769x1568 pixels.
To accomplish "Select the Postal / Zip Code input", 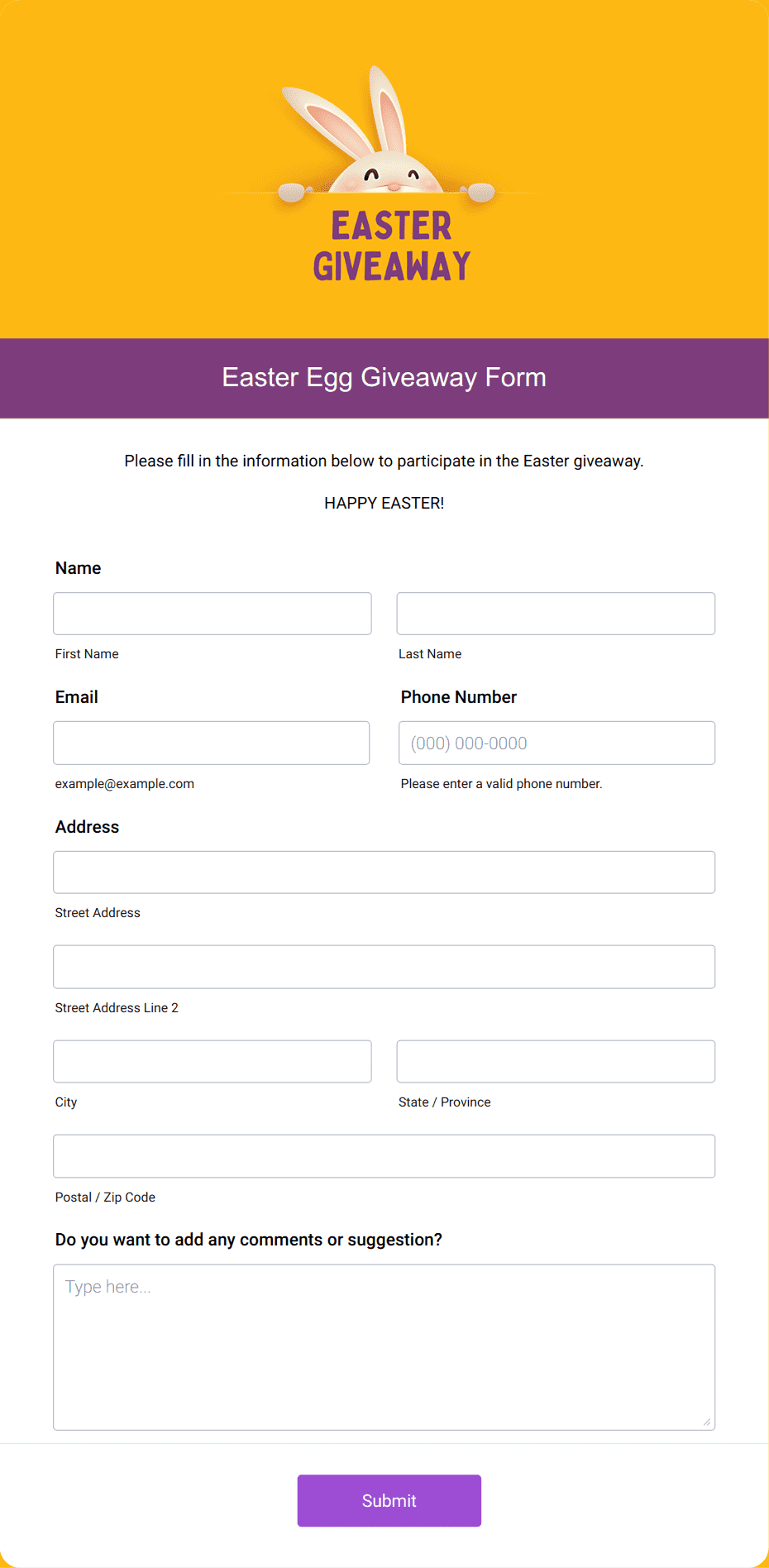I will [x=384, y=1156].
